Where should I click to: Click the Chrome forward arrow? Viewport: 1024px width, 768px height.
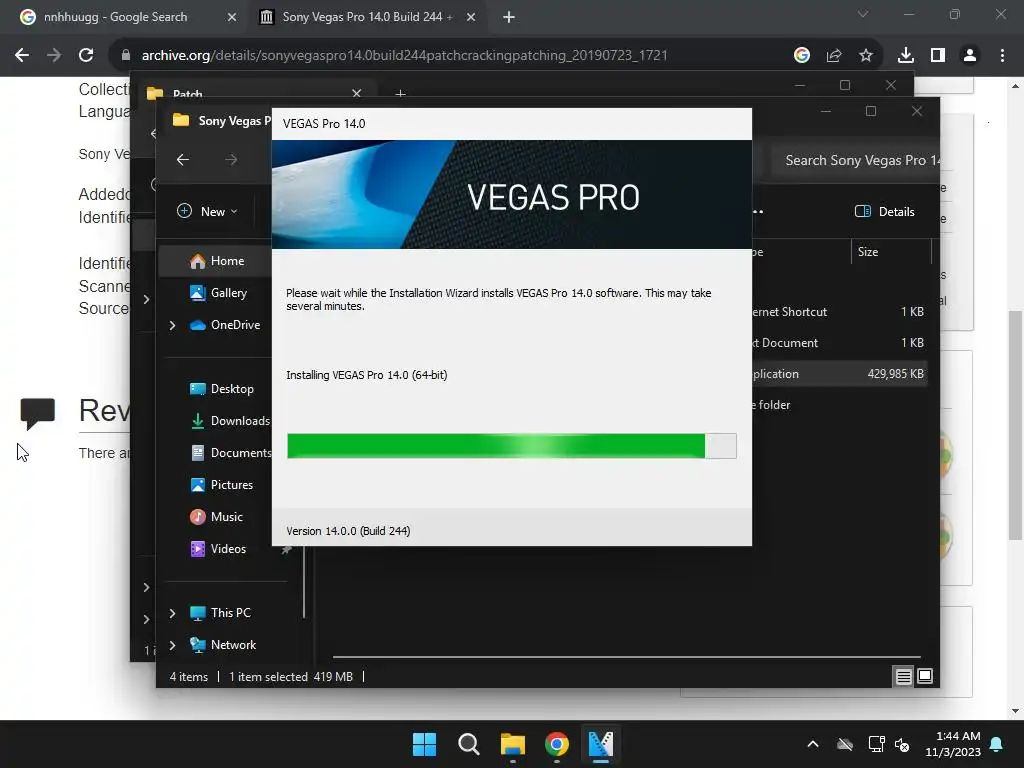[x=54, y=56]
